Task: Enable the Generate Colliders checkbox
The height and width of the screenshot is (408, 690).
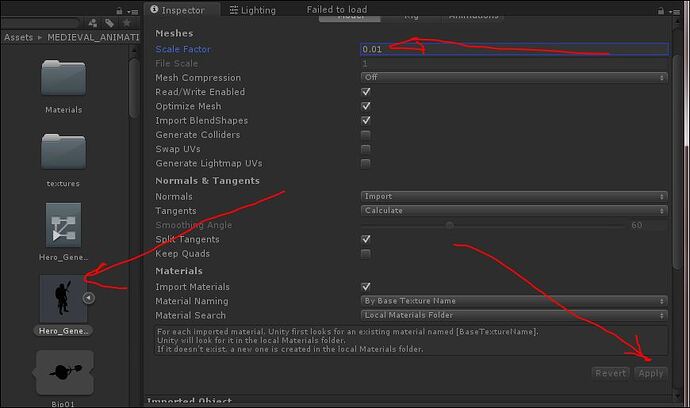Action: pos(366,135)
